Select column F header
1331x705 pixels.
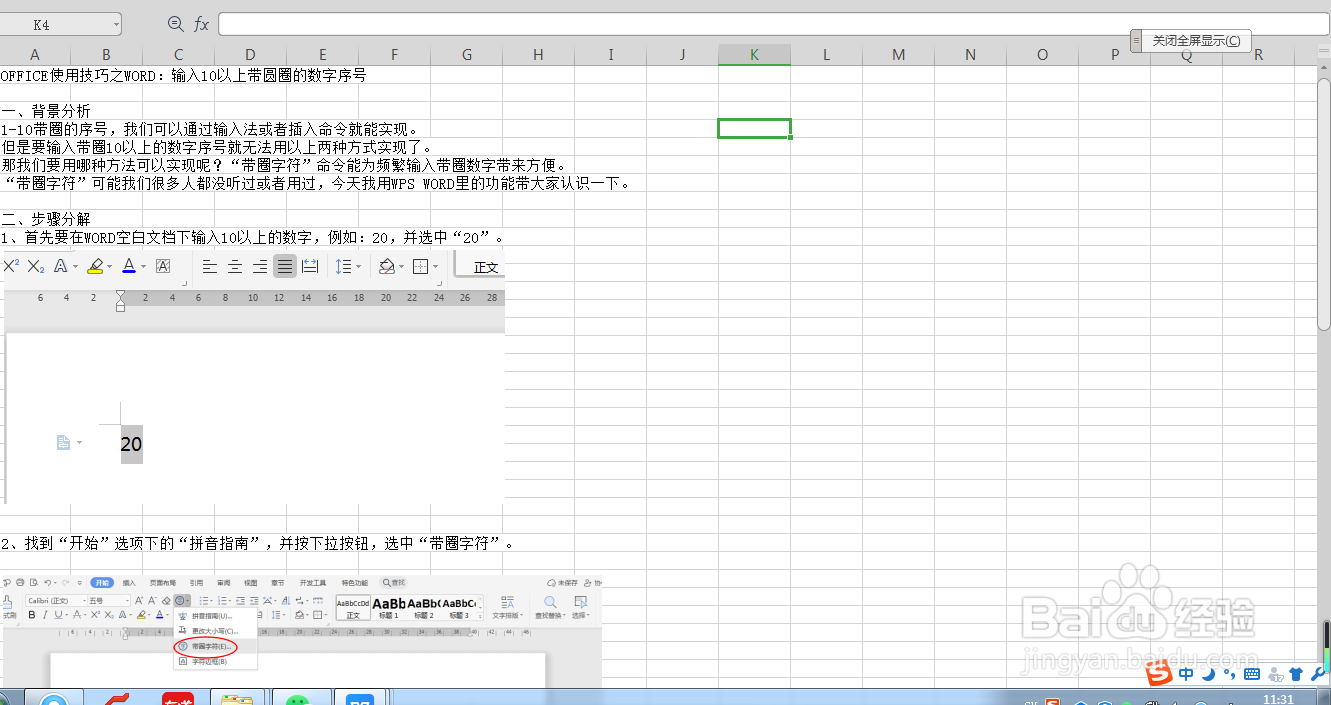tap(395, 55)
